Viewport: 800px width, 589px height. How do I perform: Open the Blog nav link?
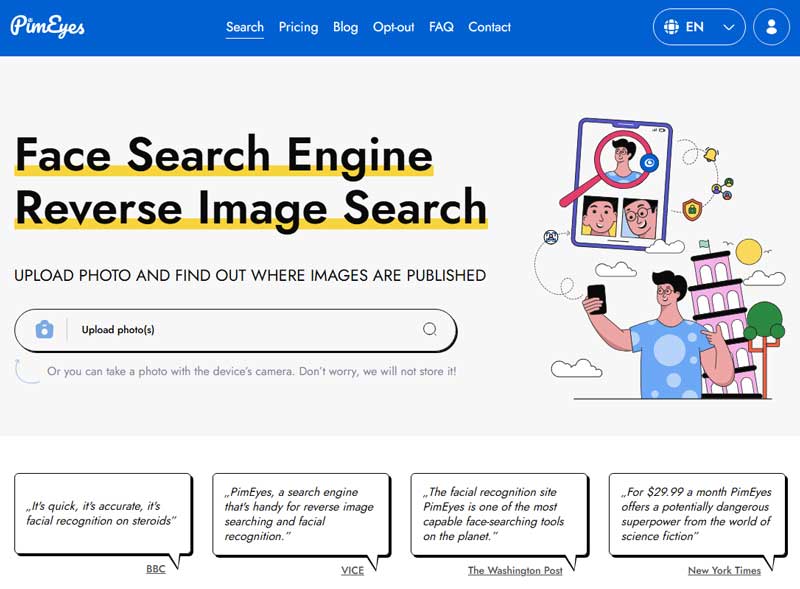point(345,27)
